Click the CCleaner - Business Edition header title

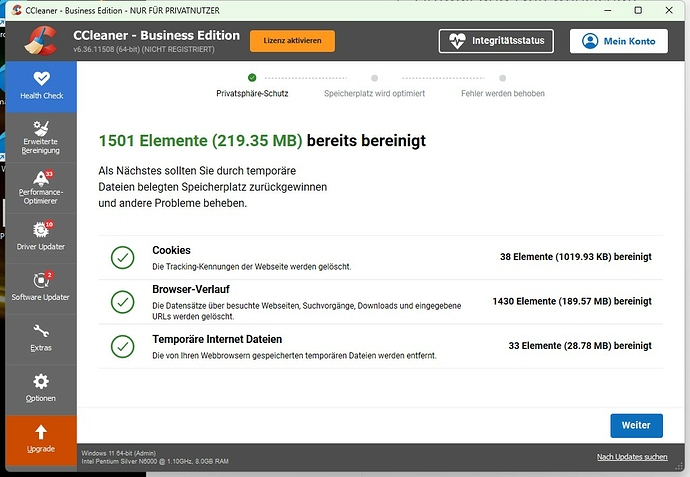pyautogui.click(x=157, y=35)
